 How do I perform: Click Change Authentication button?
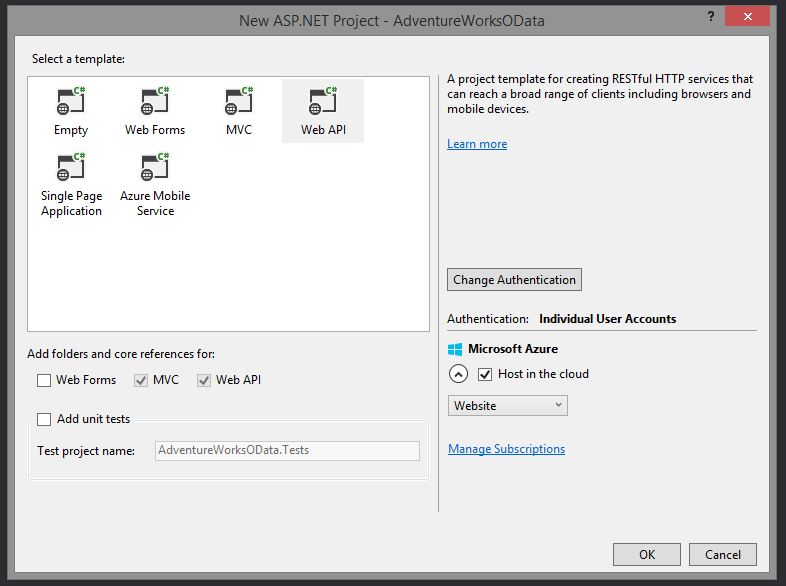coord(514,280)
